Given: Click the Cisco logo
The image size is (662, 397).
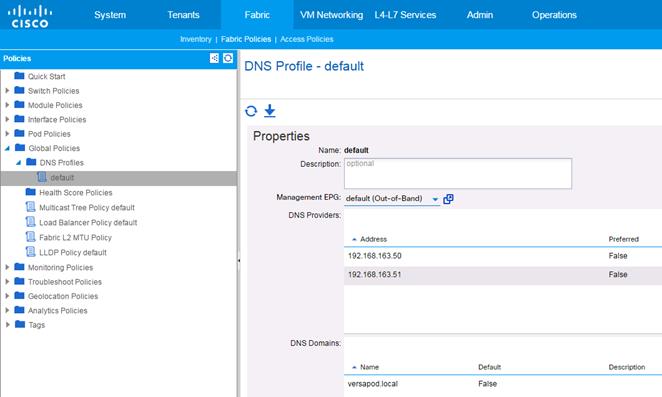Looking at the screenshot, I should tap(30, 16).
